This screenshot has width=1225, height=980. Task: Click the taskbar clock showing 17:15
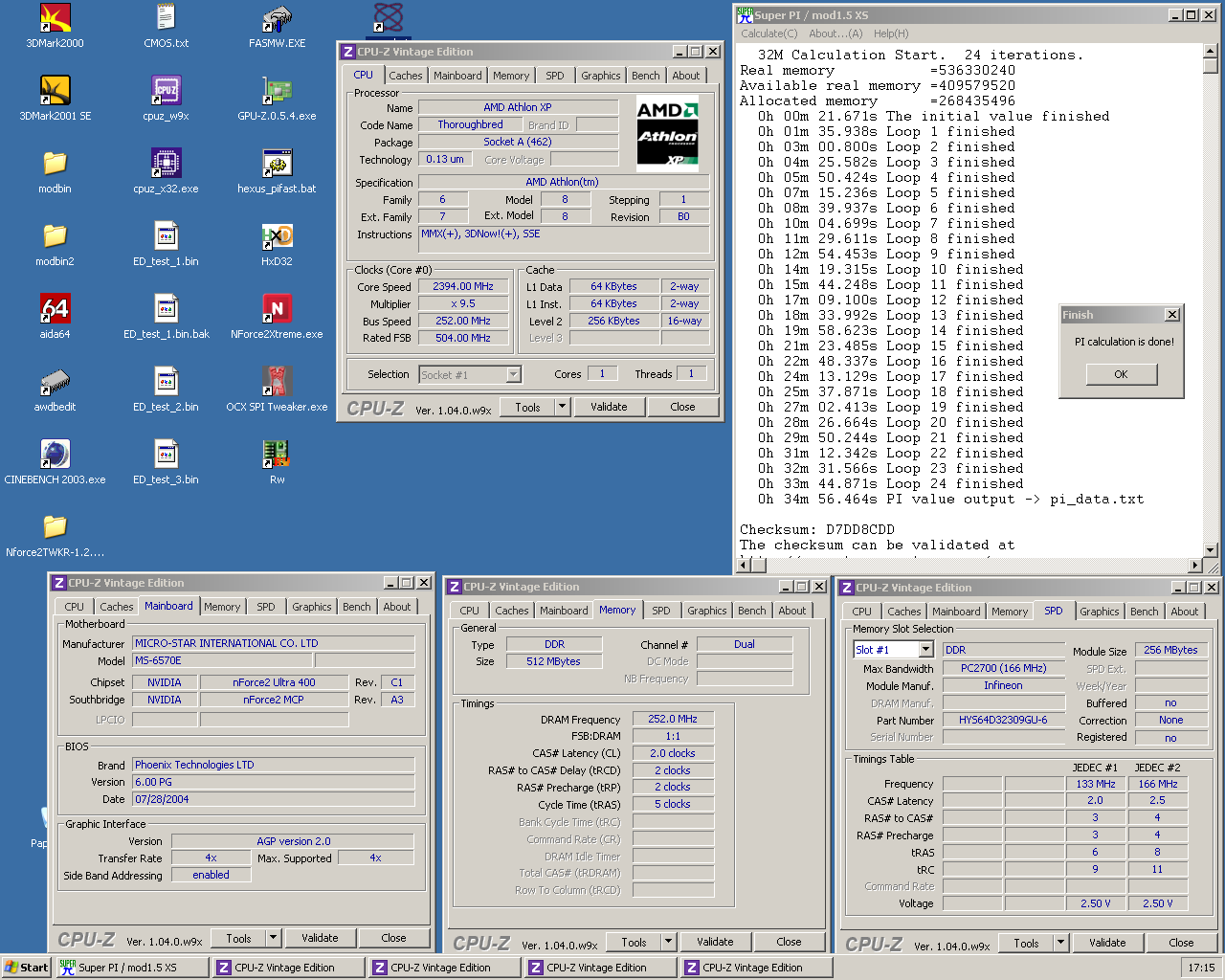point(1201,968)
